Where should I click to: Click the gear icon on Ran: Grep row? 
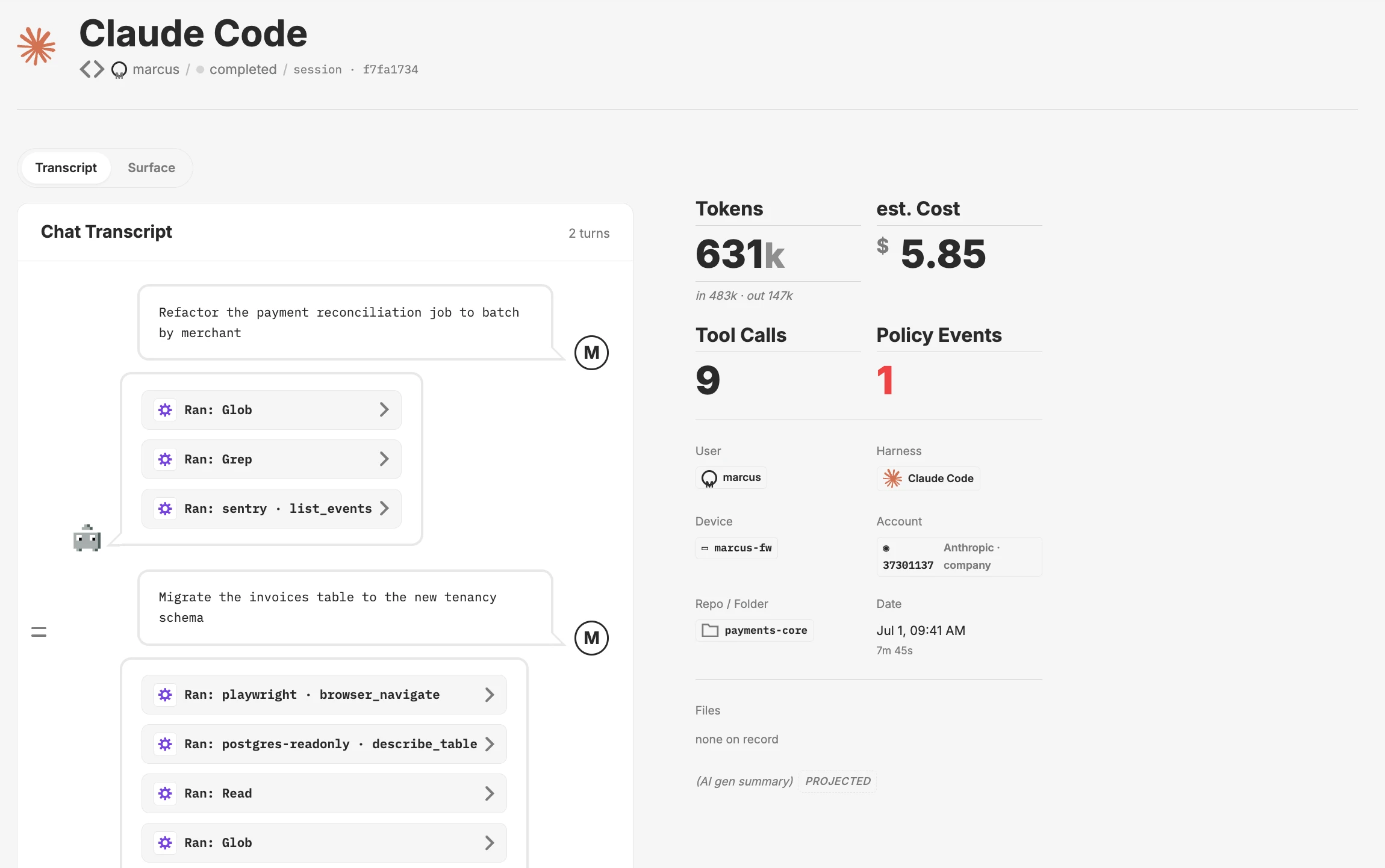click(x=165, y=459)
